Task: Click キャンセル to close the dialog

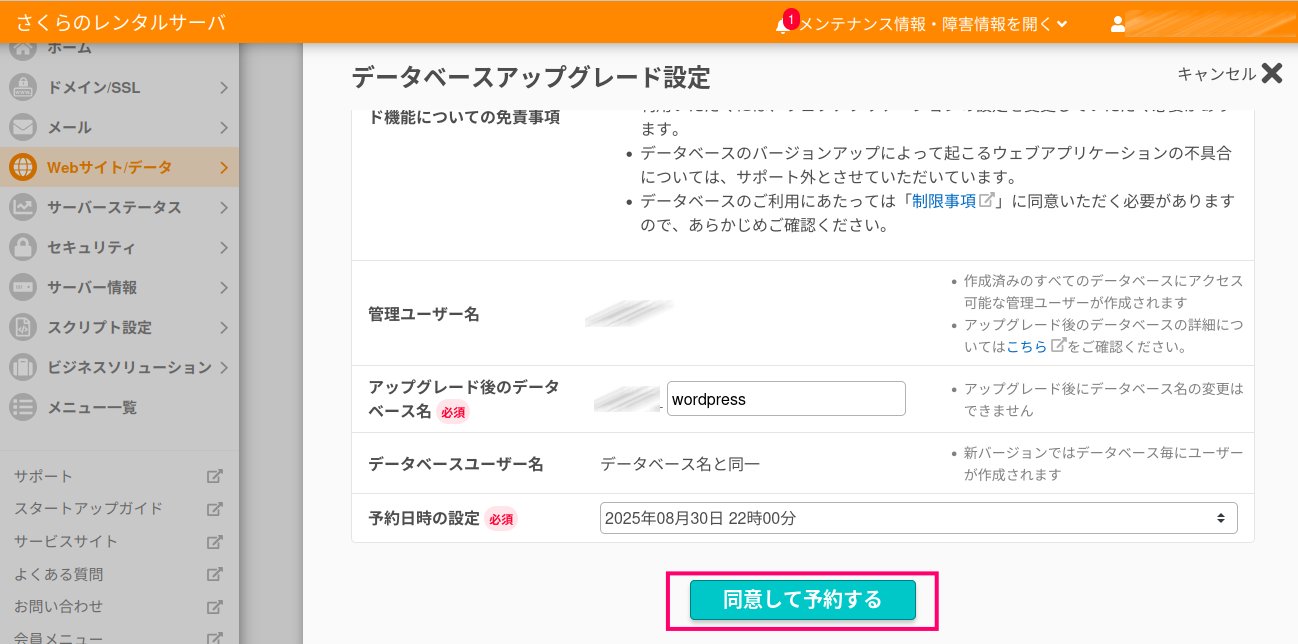Action: pos(1229,73)
